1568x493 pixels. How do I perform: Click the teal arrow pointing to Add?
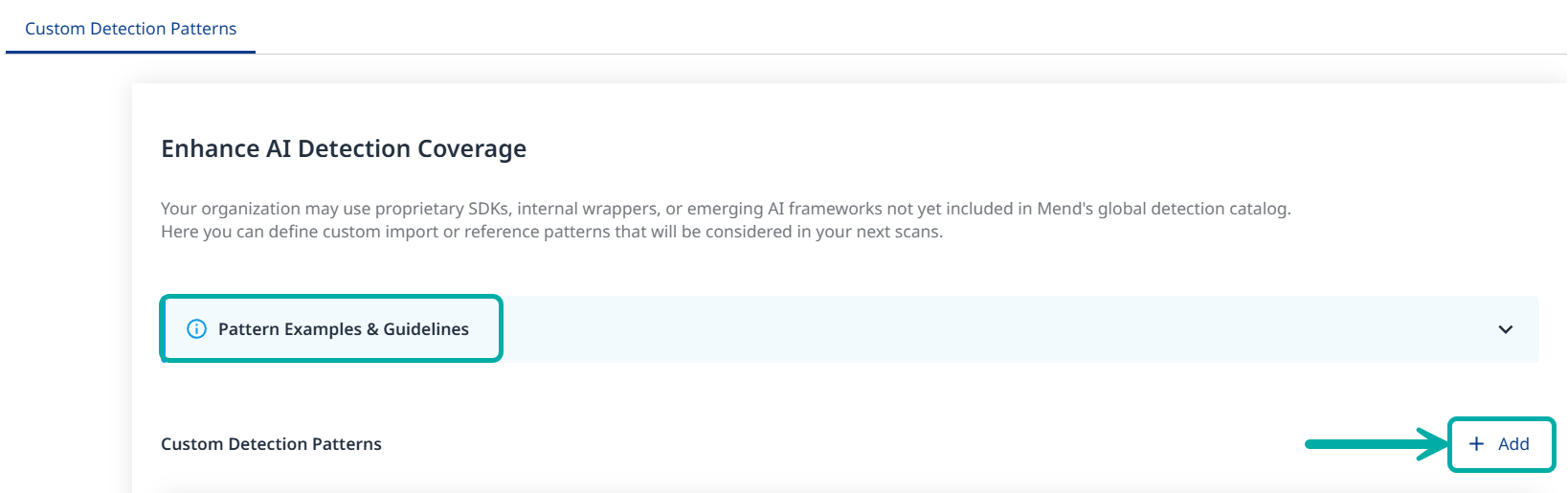[x=1374, y=444]
